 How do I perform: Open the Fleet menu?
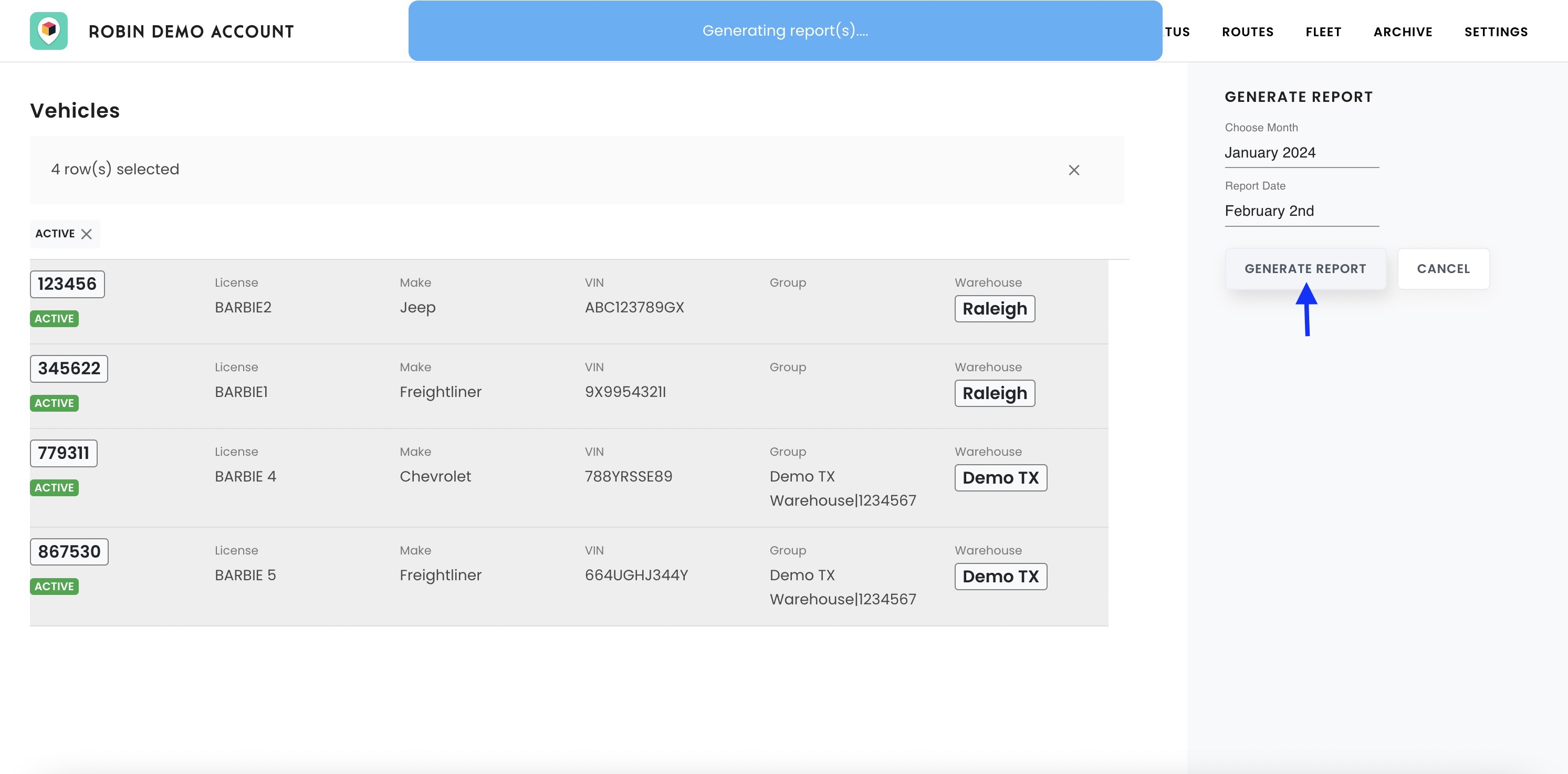tap(1323, 32)
